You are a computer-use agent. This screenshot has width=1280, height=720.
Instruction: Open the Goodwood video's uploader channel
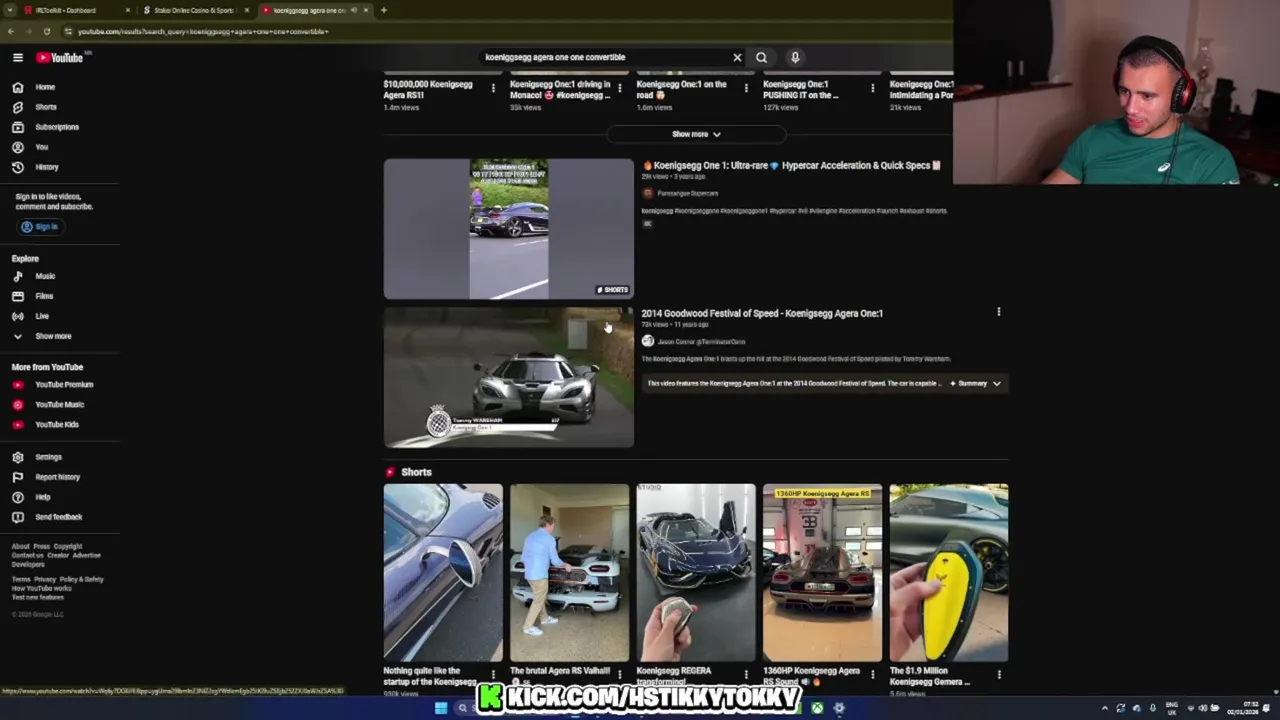pyautogui.click(x=701, y=342)
